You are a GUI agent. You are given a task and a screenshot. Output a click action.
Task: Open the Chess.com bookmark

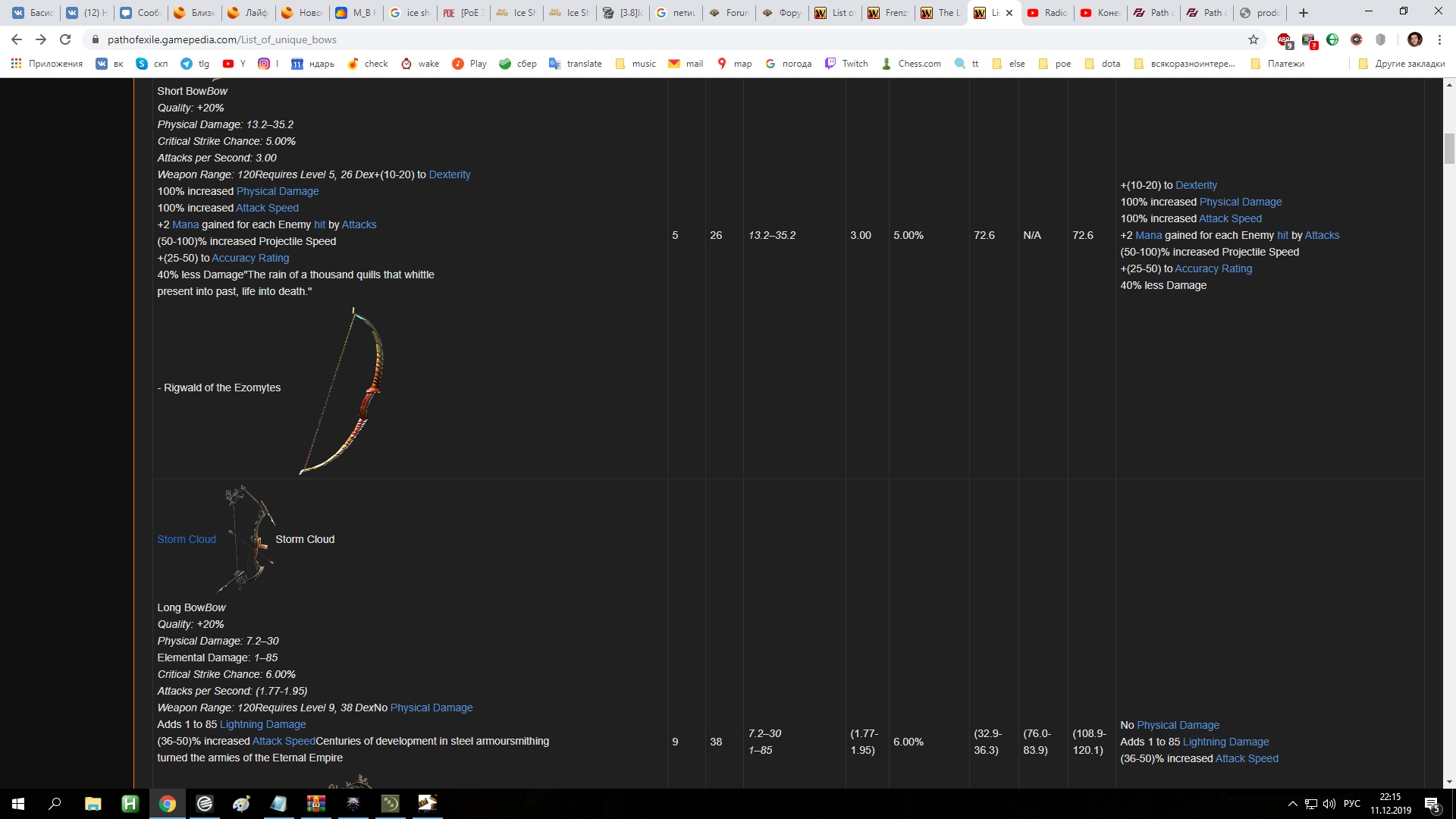click(911, 64)
